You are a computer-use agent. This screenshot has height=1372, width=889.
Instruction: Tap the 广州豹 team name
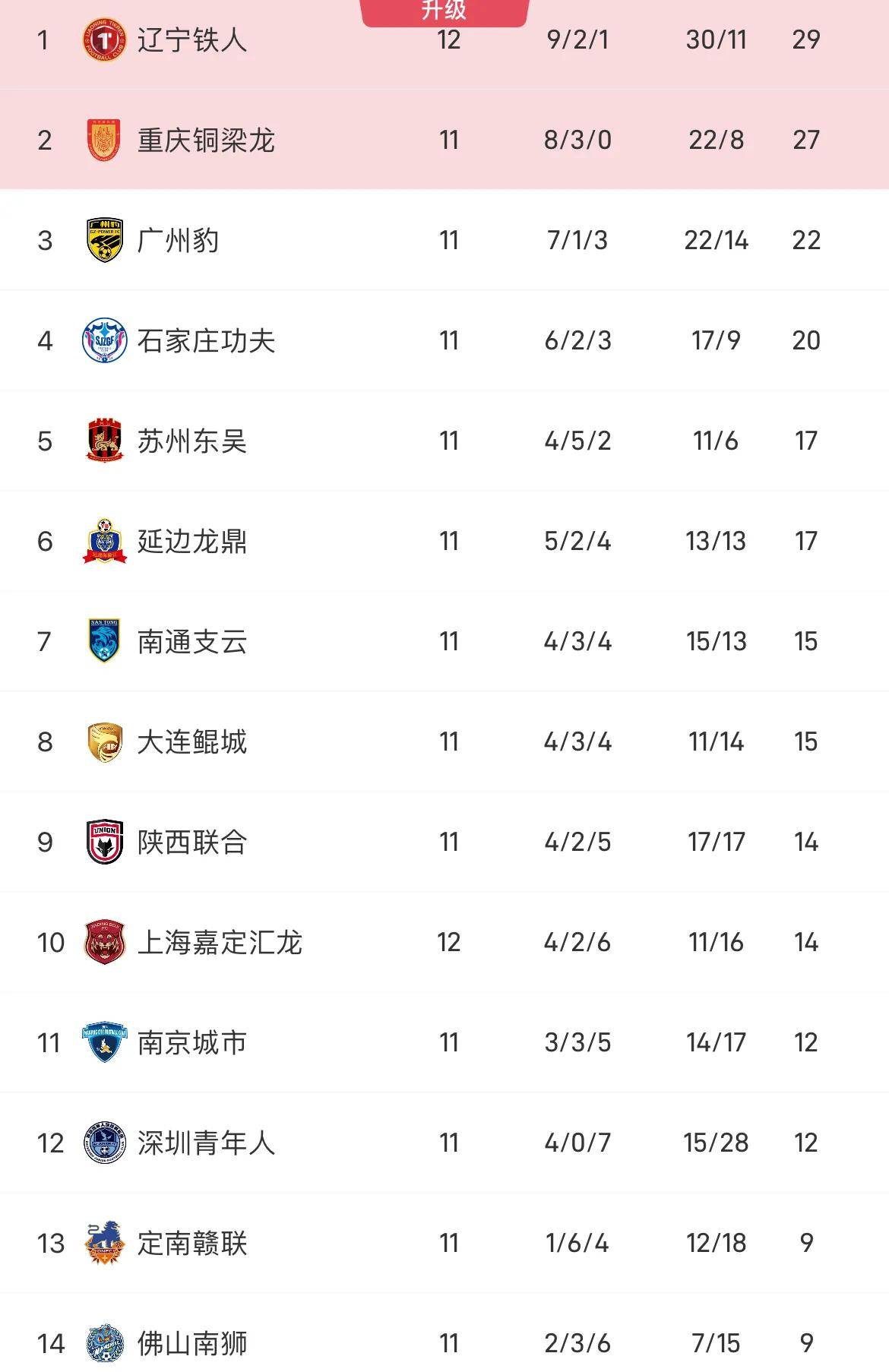179,241
